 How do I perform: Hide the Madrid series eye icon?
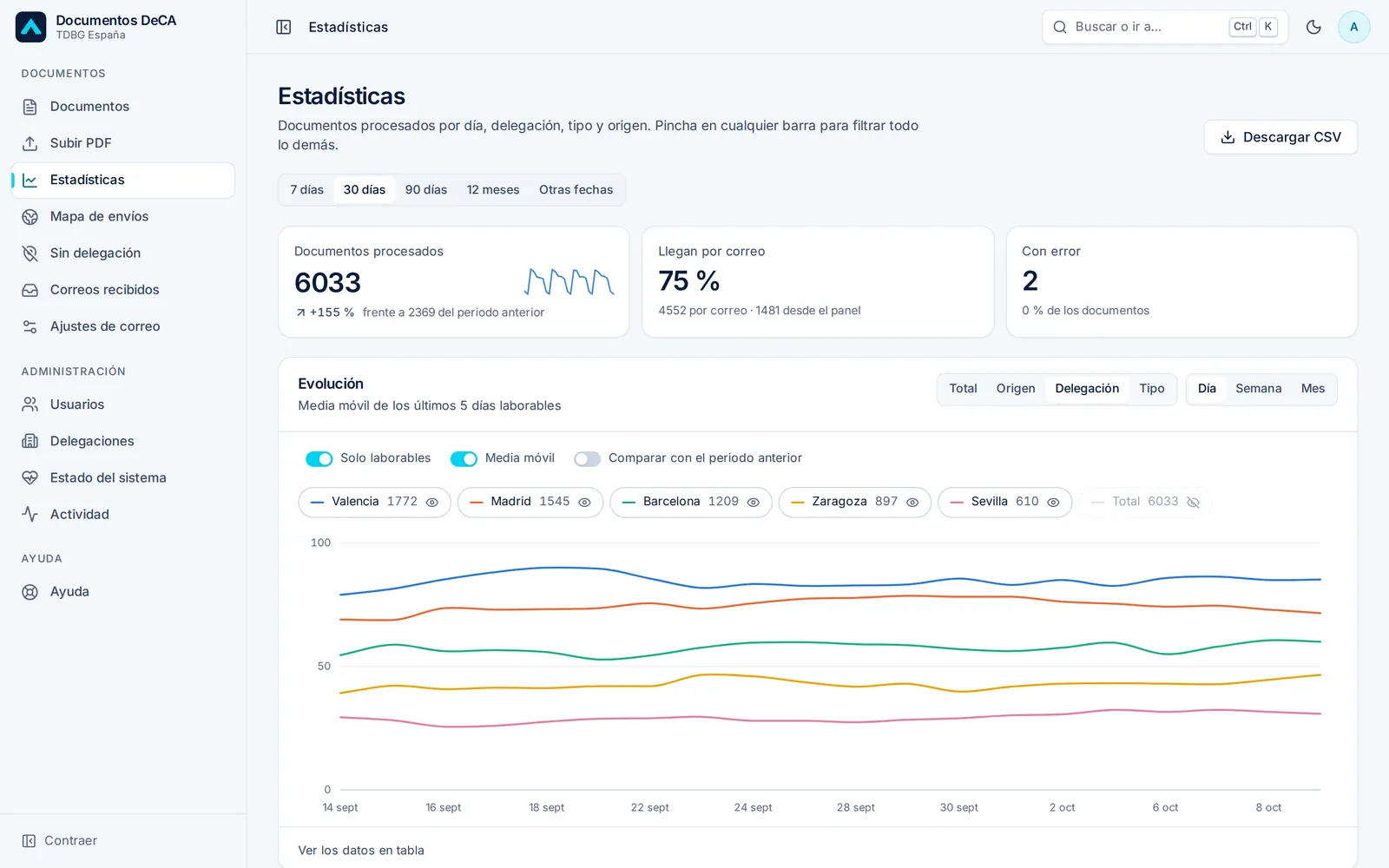coord(584,502)
